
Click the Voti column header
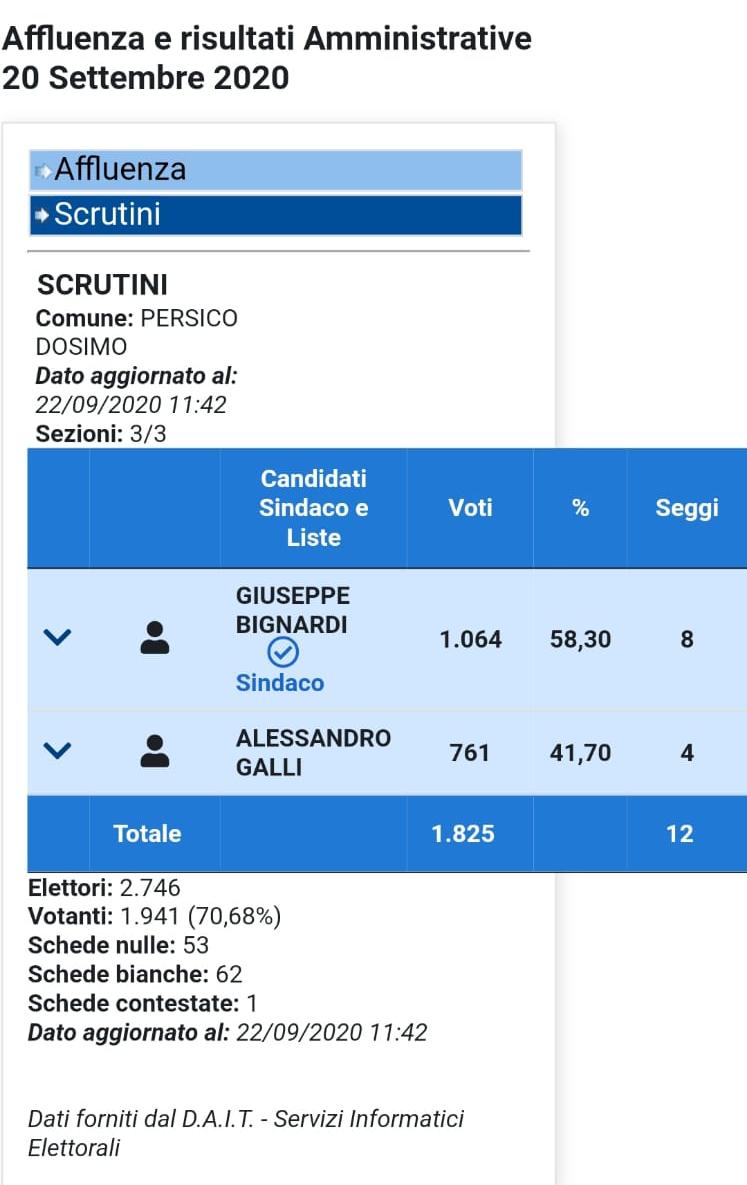(x=470, y=507)
